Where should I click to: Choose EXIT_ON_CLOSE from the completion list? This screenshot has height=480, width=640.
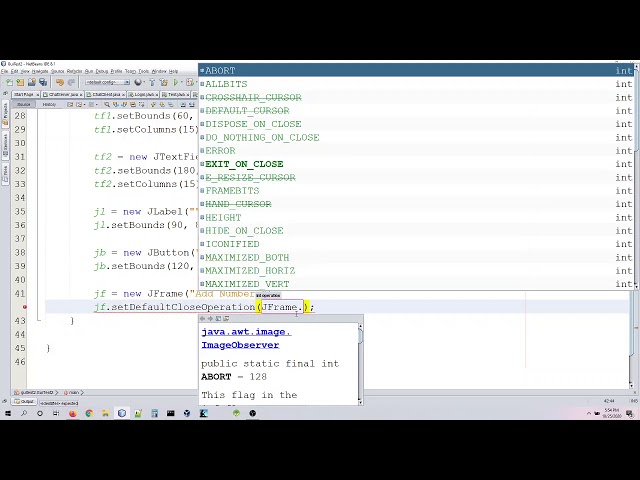[x=416, y=164]
